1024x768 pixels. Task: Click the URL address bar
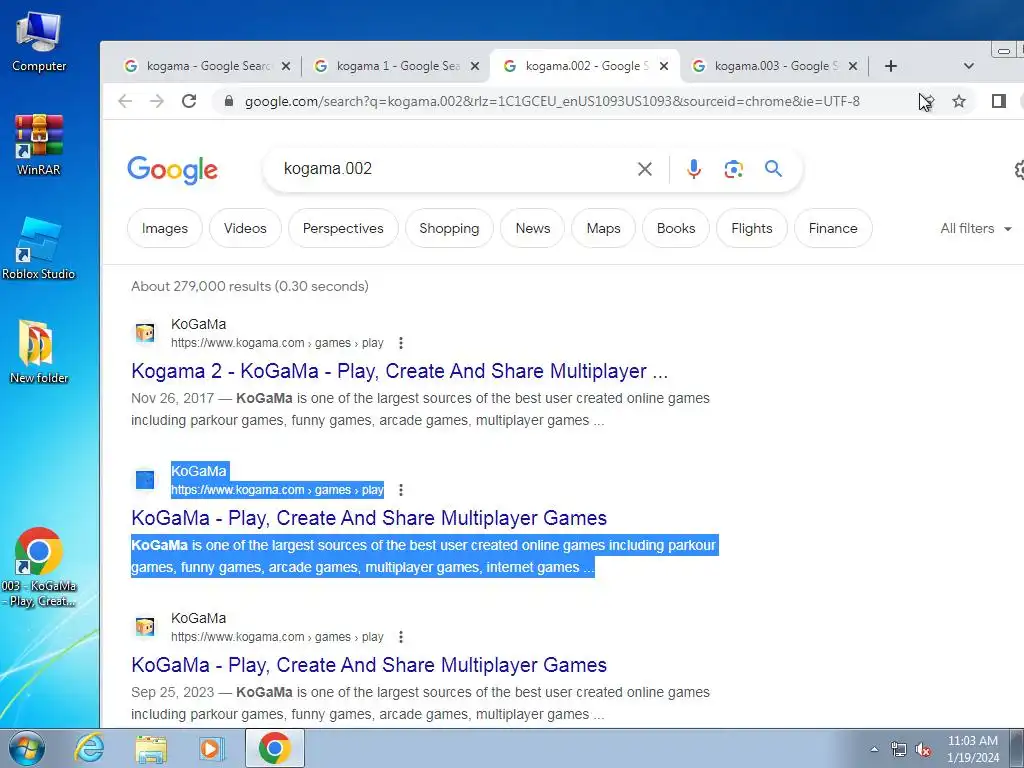[552, 101]
